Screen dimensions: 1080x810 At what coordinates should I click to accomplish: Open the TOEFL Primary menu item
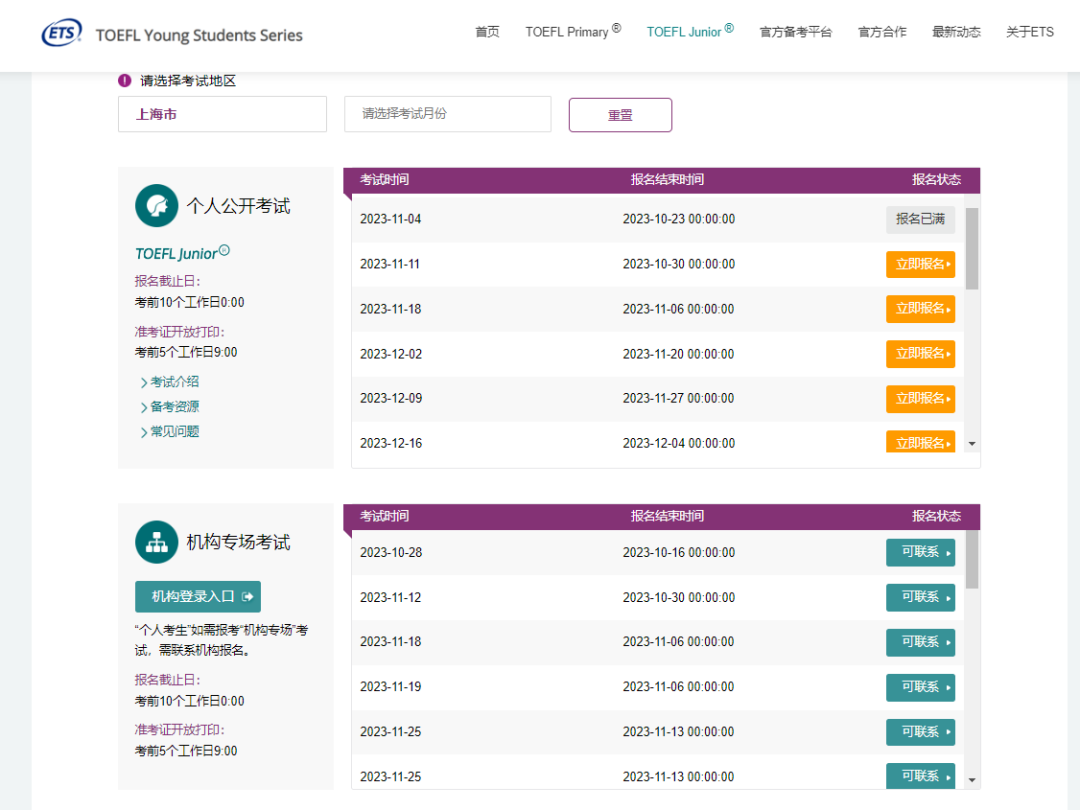point(573,31)
